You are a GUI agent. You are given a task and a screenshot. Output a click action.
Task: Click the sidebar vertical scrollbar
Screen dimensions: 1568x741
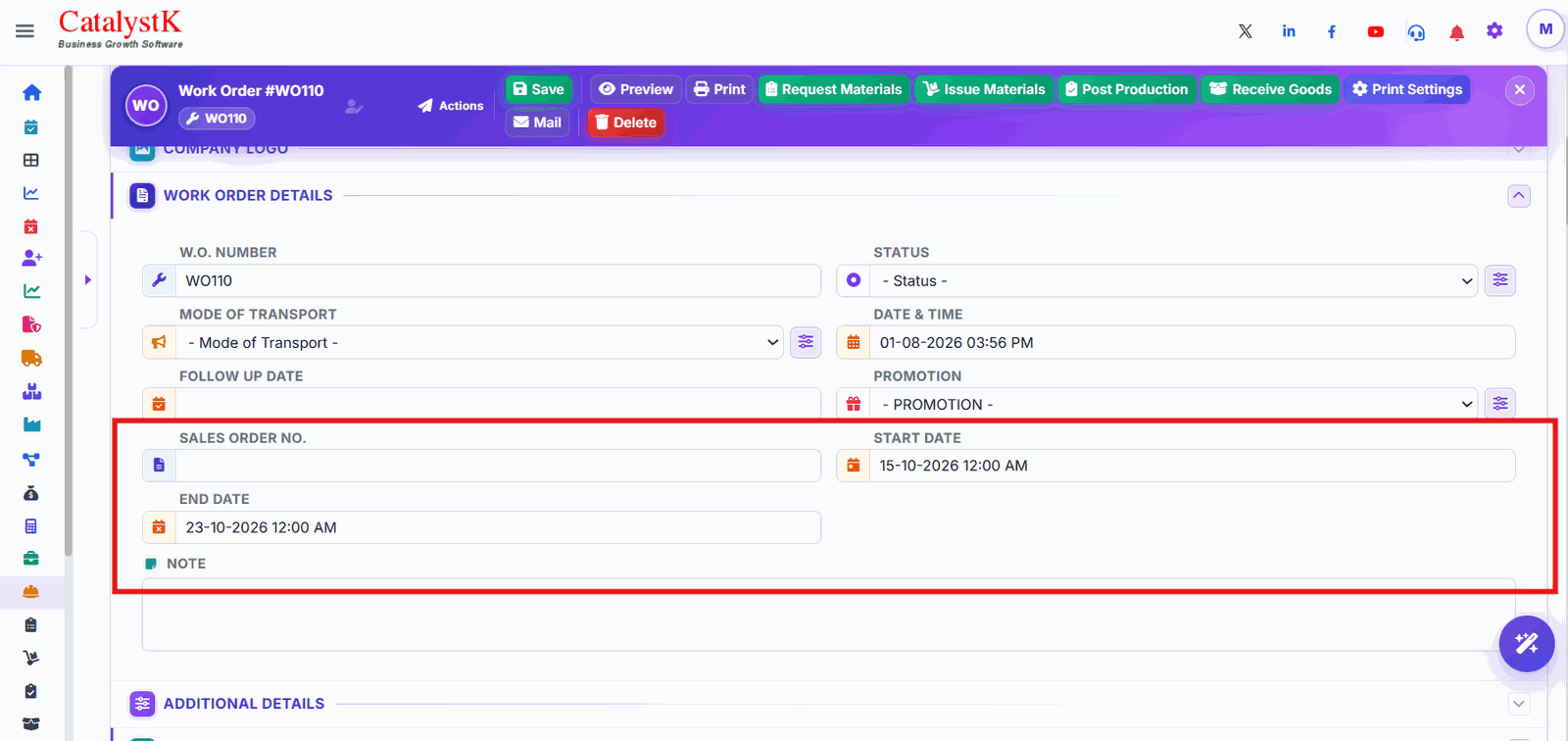(x=68, y=310)
